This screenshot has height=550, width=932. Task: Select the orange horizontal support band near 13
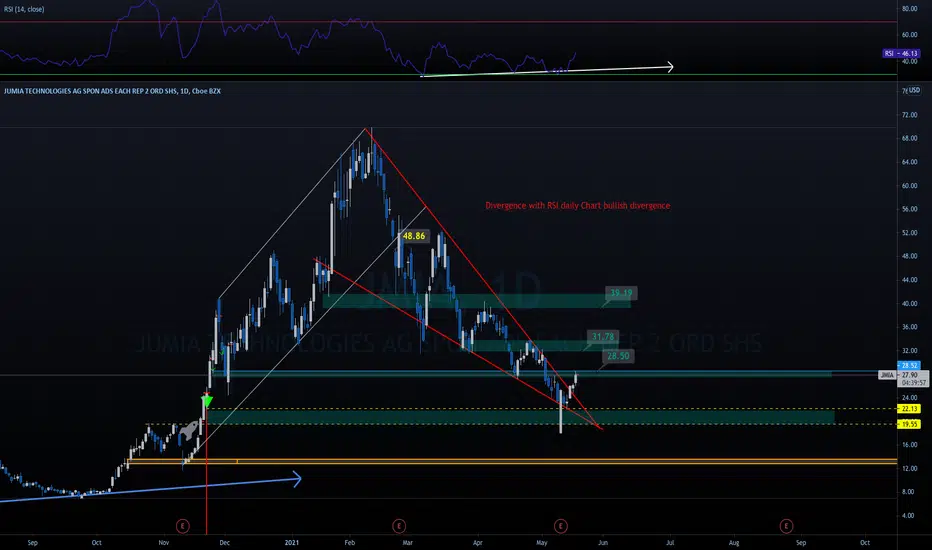point(512,461)
